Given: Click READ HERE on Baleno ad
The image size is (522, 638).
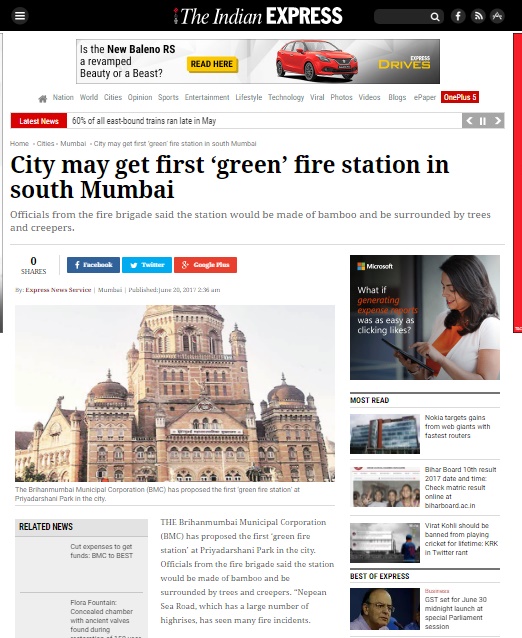Looking at the screenshot, I should pos(212,64).
